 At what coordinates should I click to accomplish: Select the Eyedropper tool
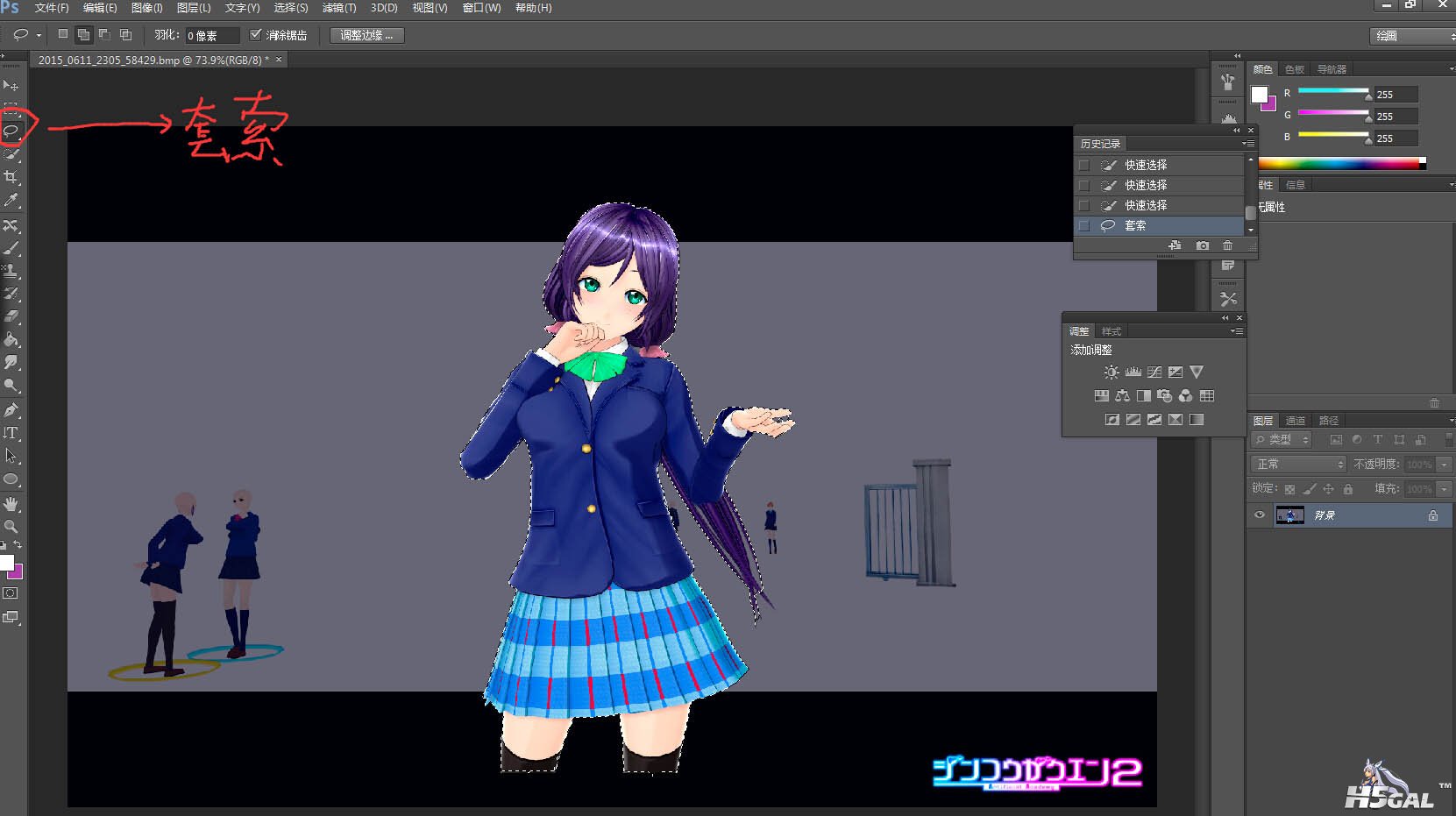11,201
